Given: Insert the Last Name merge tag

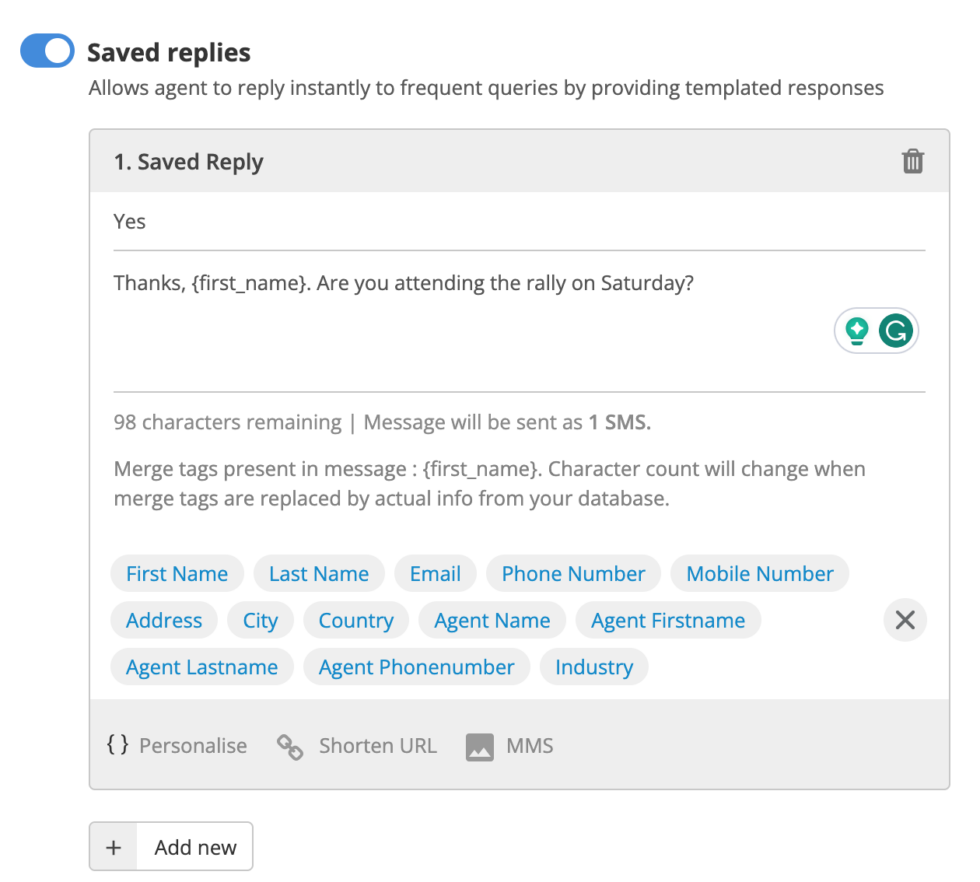Looking at the screenshot, I should [x=319, y=574].
